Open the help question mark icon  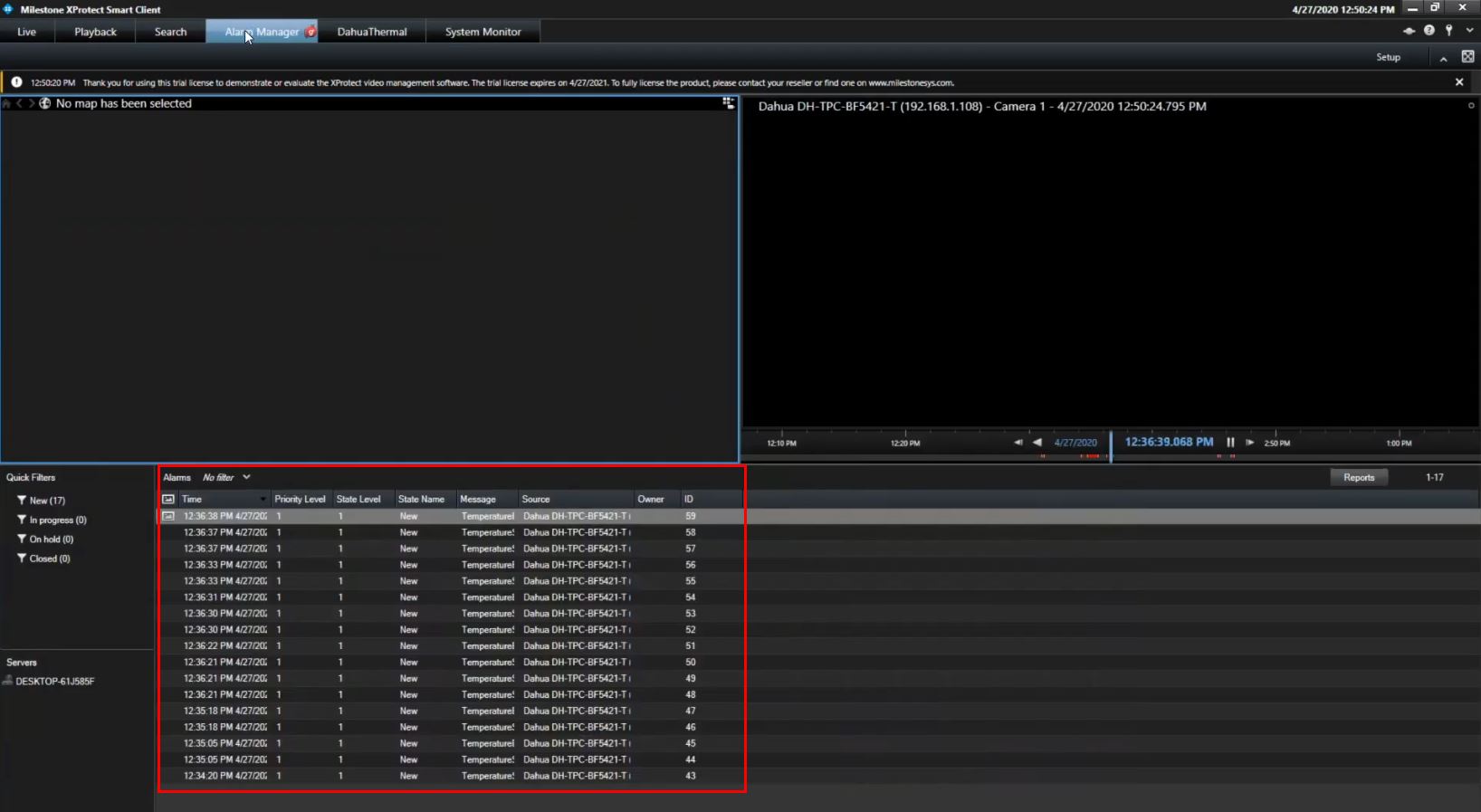point(1428,31)
